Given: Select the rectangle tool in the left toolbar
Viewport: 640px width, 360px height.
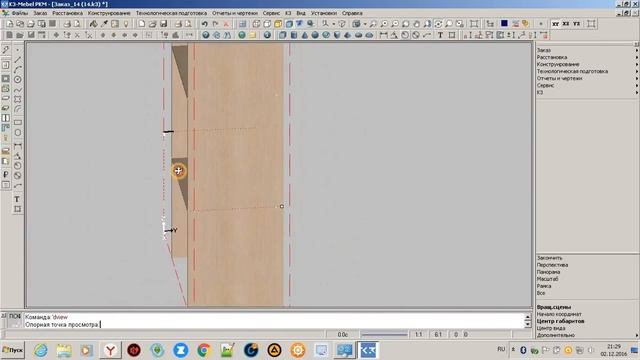Looking at the screenshot, I should [x=18, y=122].
